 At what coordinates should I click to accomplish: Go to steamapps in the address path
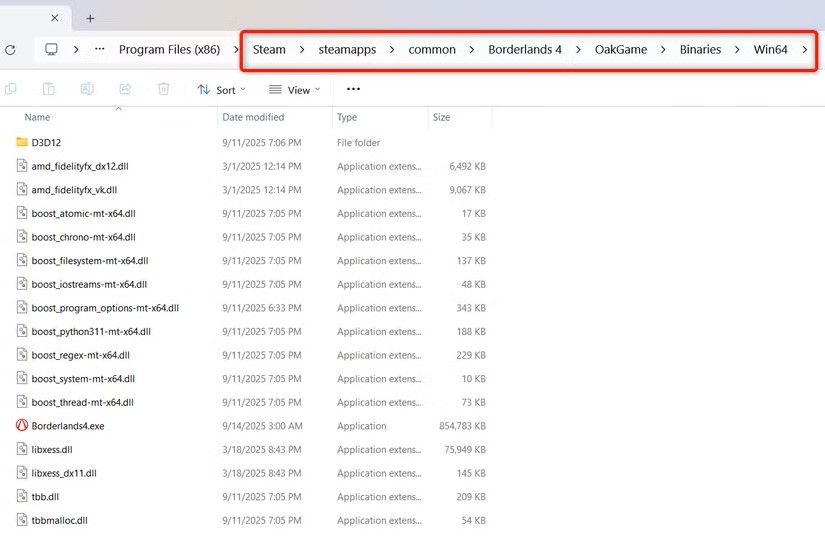347,50
